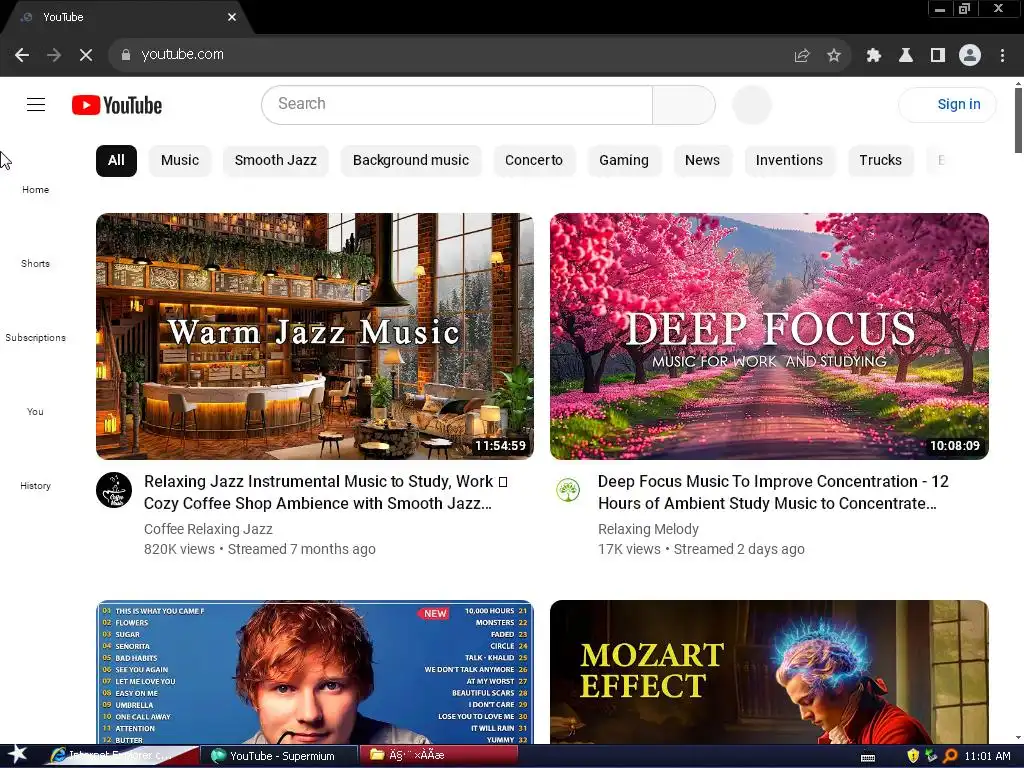
Task: Click the Relaxing Melody channel avatar
Action: coord(568,490)
